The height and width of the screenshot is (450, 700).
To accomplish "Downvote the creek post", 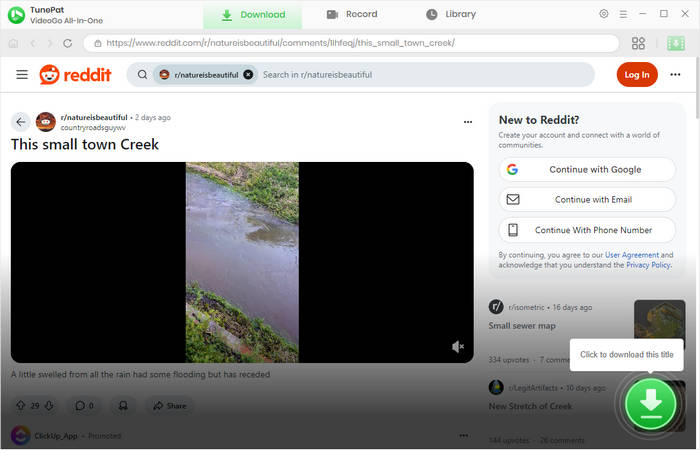I will (x=49, y=405).
